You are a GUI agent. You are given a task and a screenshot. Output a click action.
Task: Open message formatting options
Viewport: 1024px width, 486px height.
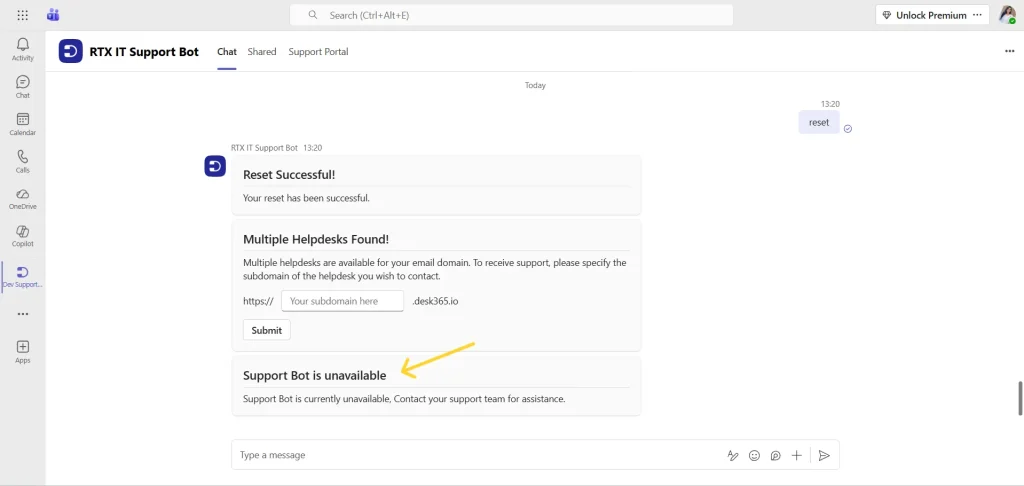[x=732, y=455]
